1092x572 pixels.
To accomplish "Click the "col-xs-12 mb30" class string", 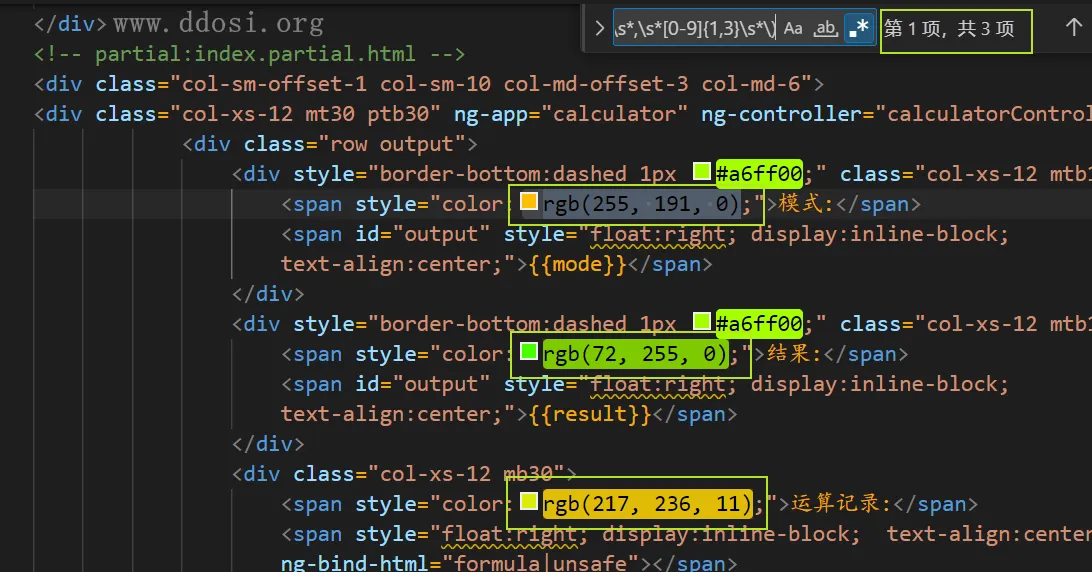I will pos(467,474).
